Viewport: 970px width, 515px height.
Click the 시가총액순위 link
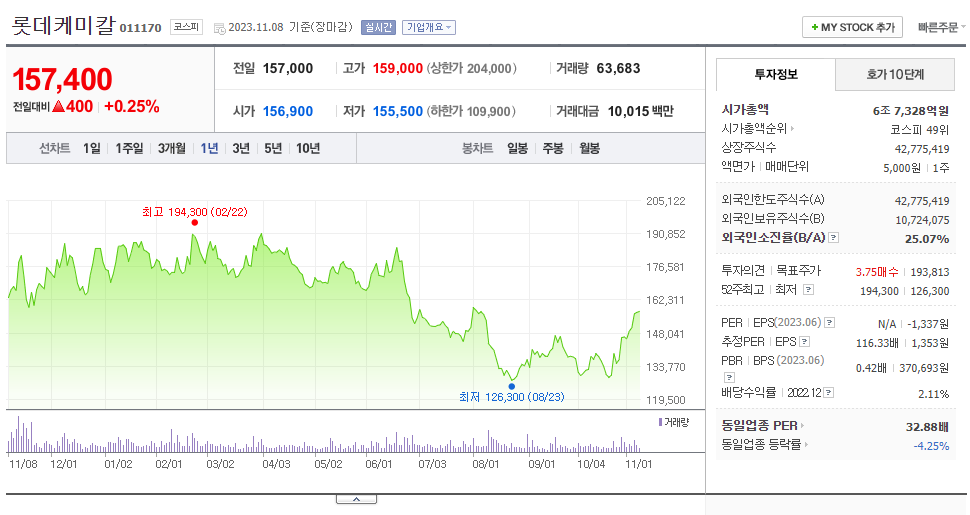[x=754, y=129]
